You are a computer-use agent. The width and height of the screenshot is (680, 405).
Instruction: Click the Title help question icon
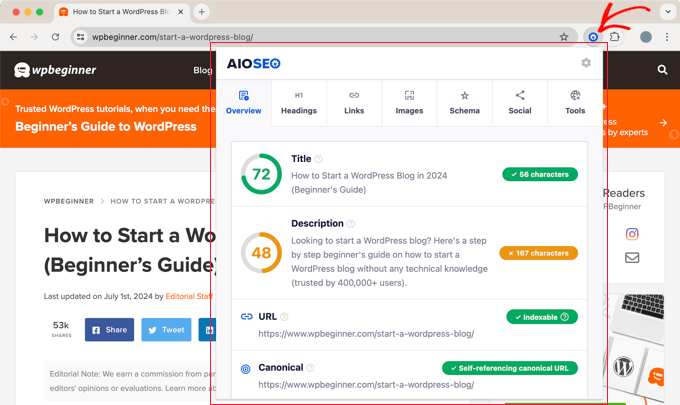(x=318, y=159)
